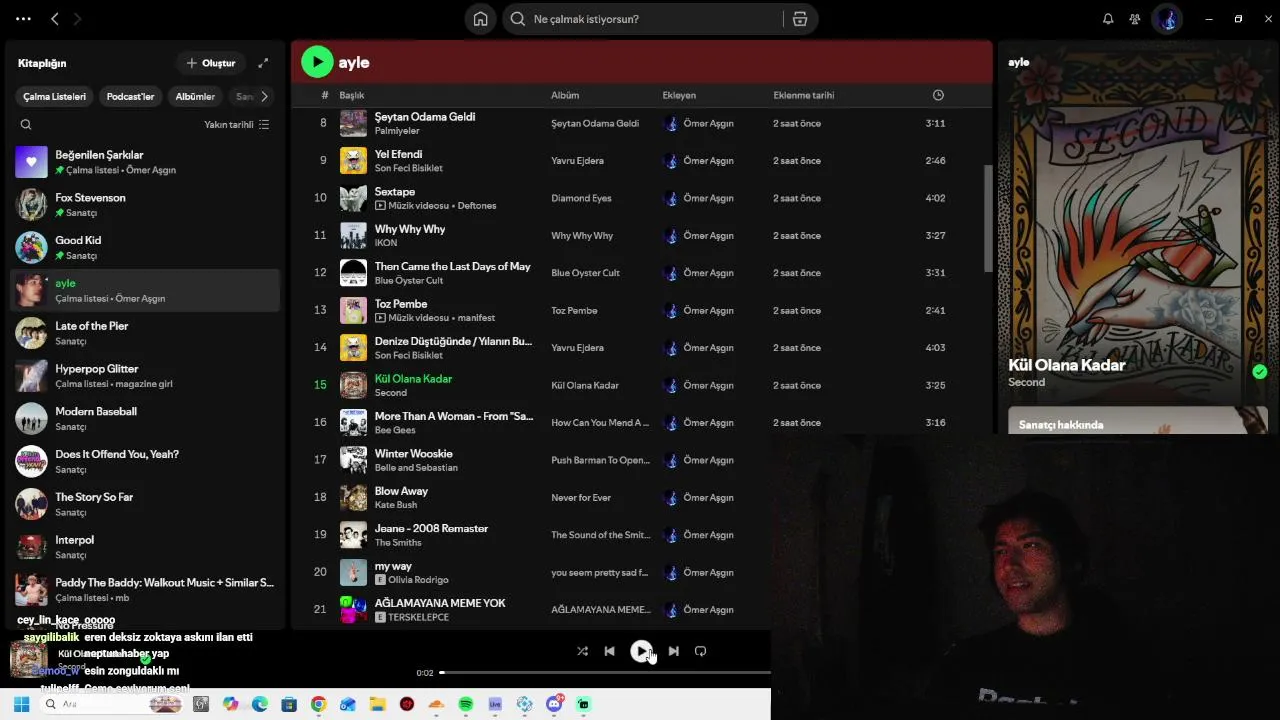Click the Ne çalmak istiyorsun search field

click(x=645, y=19)
